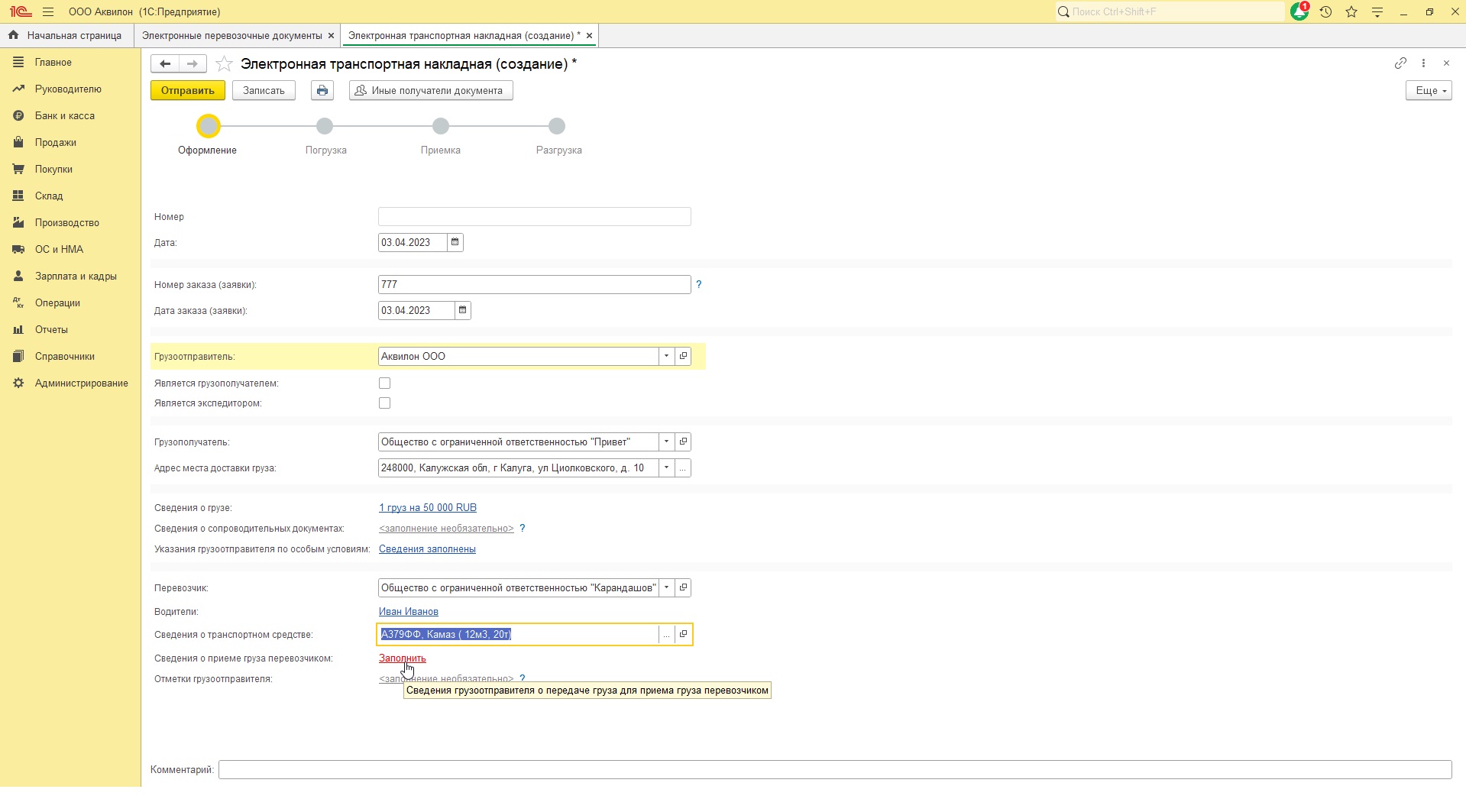Image resolution: width=1466 pixels, height=812 pixels.
Task: Open the 1C main hamburger menu
Action: click(48, 12)
